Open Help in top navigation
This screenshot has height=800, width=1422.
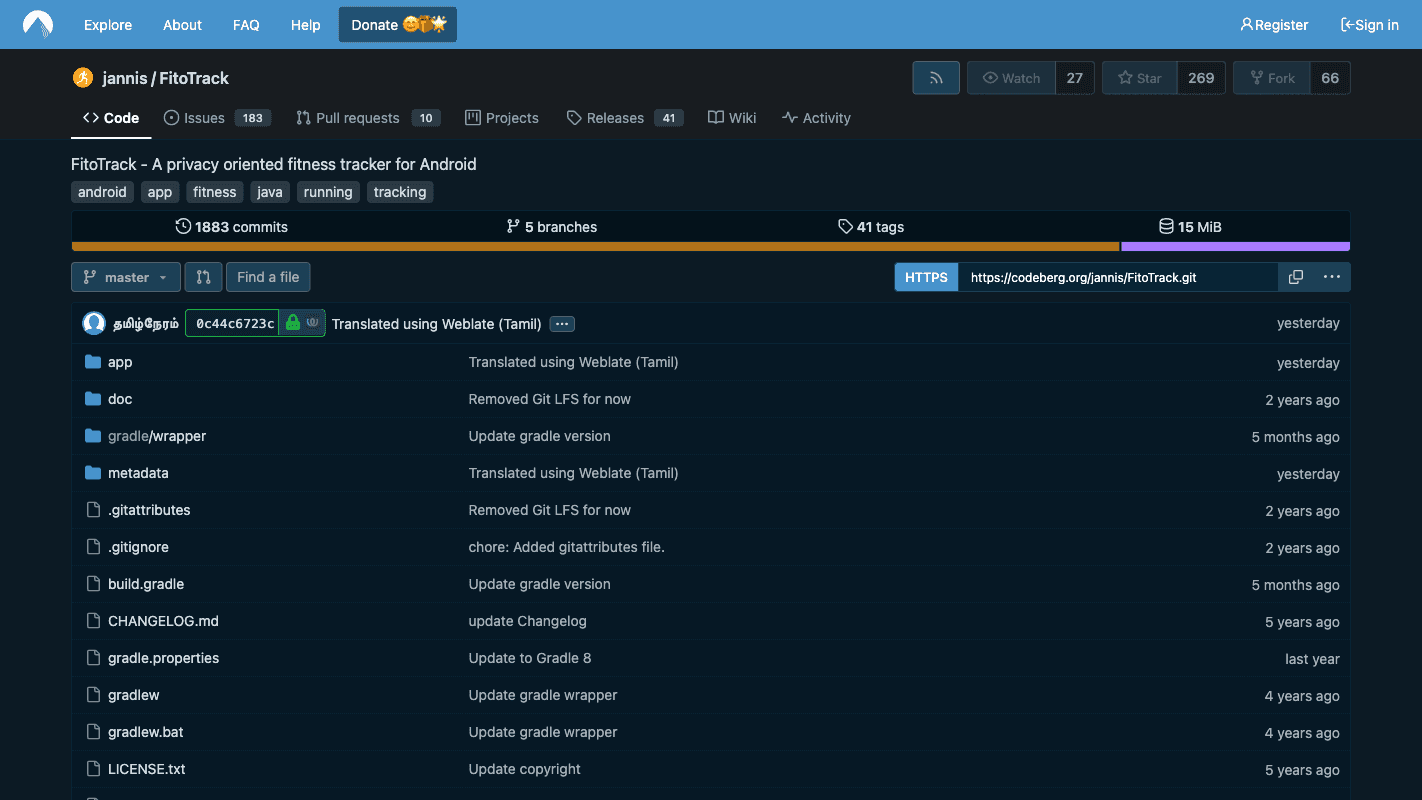pos(306,25)
